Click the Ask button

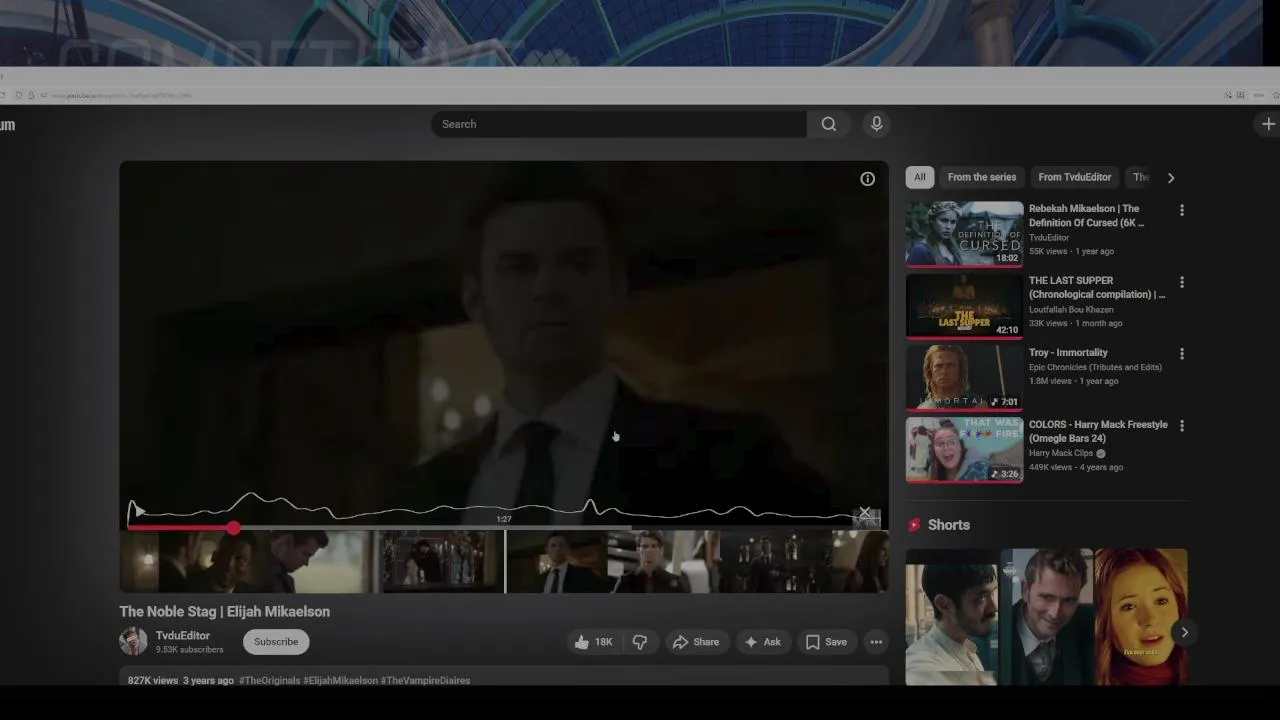(x=762, y=642)
